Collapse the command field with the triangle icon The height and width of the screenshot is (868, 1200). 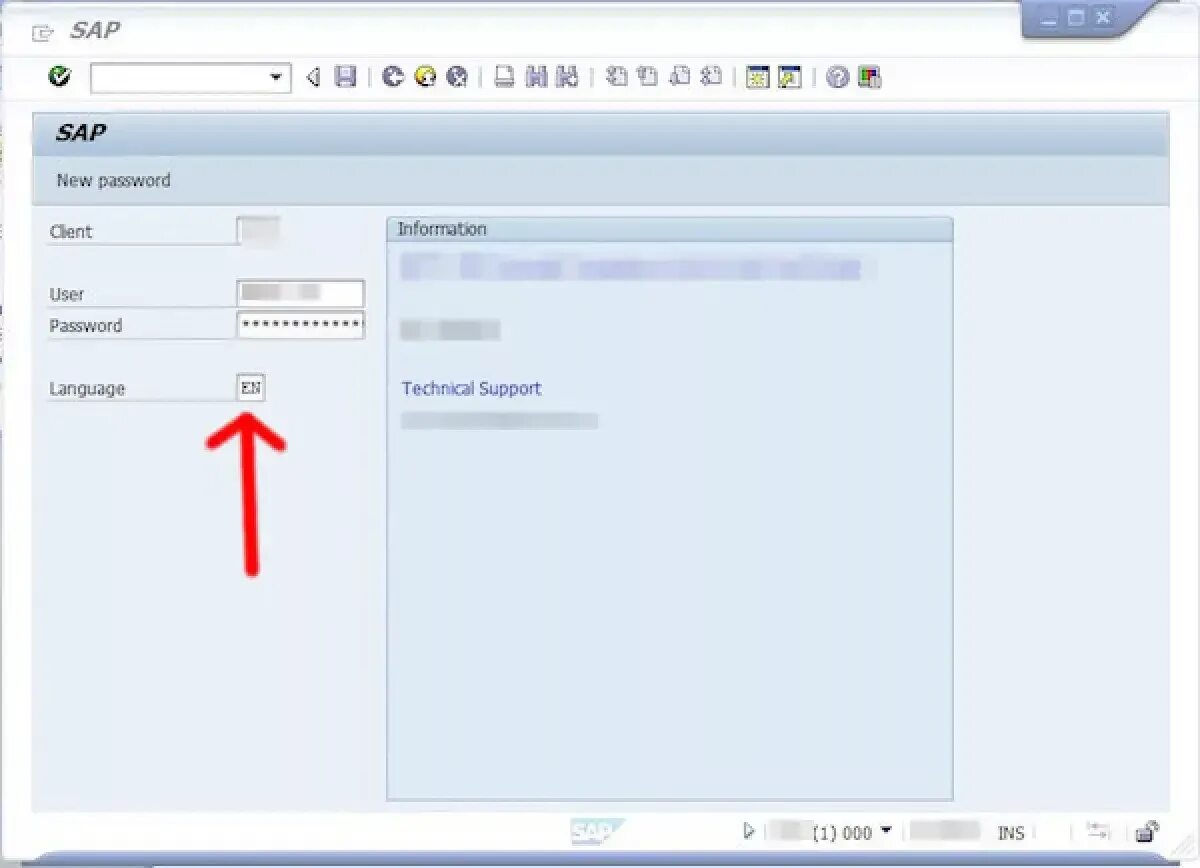click(x=313, y=77)
